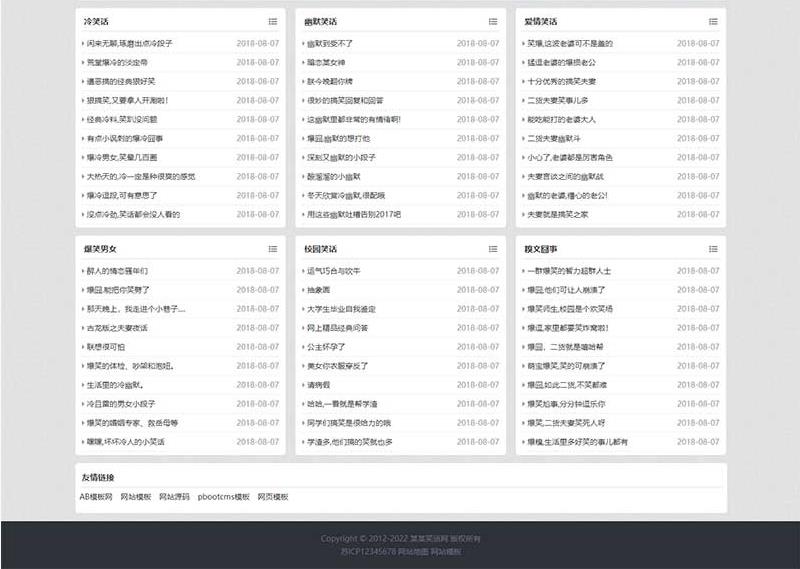Click the friend link AB模板网
Image resolution: width=800 pixels, height=569 pixels.
[96, 496]
